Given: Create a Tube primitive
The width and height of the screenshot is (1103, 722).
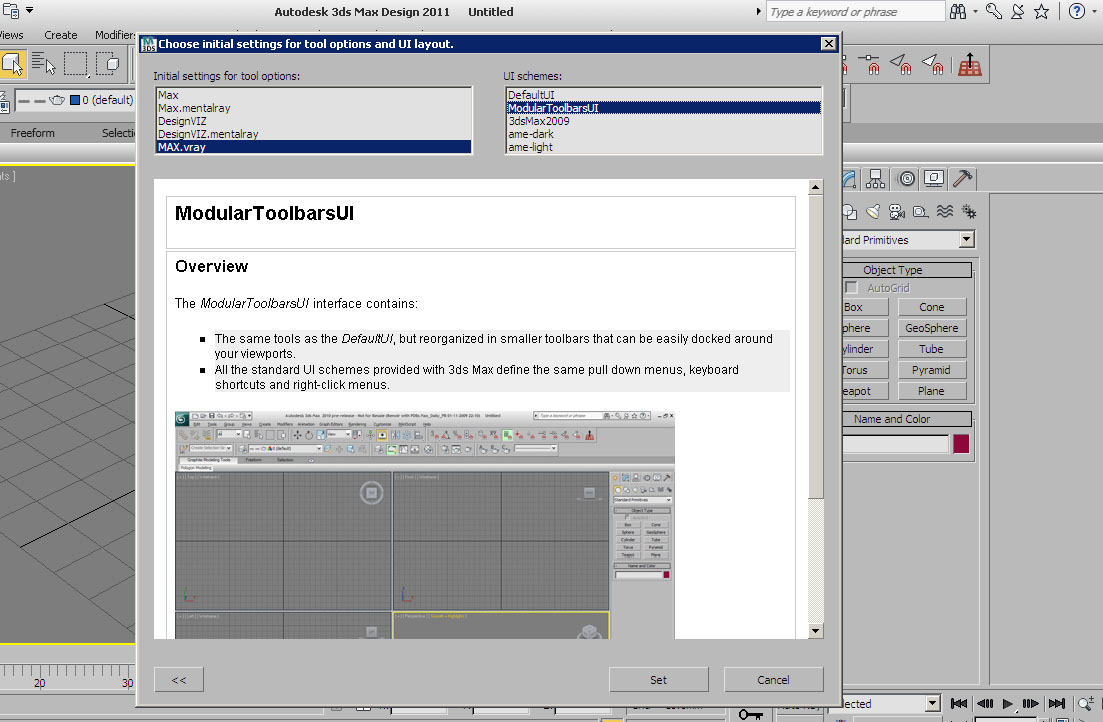Looking at the screenshot, I should (931, 349).
